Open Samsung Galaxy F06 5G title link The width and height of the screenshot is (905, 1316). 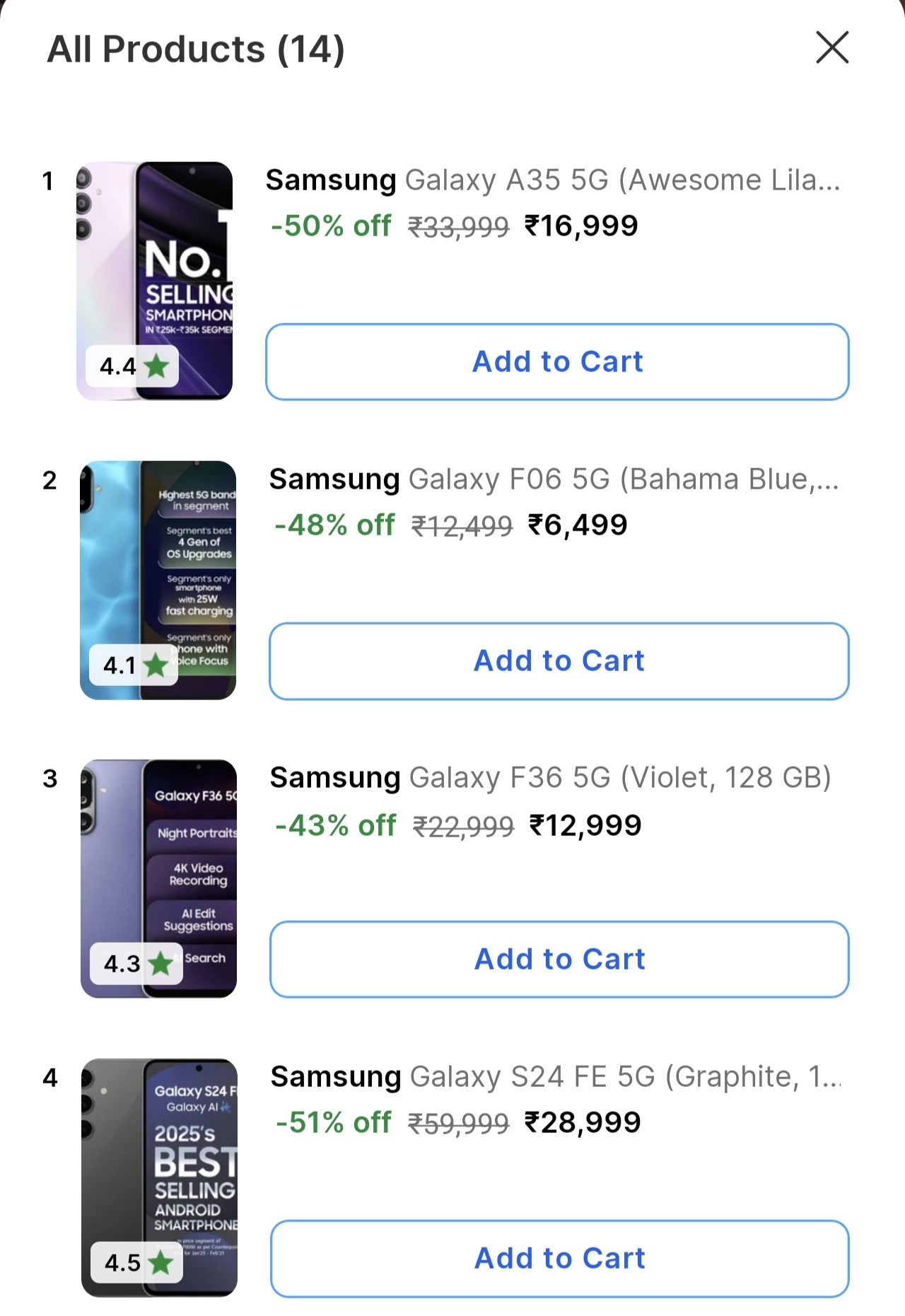click(554, 479)
